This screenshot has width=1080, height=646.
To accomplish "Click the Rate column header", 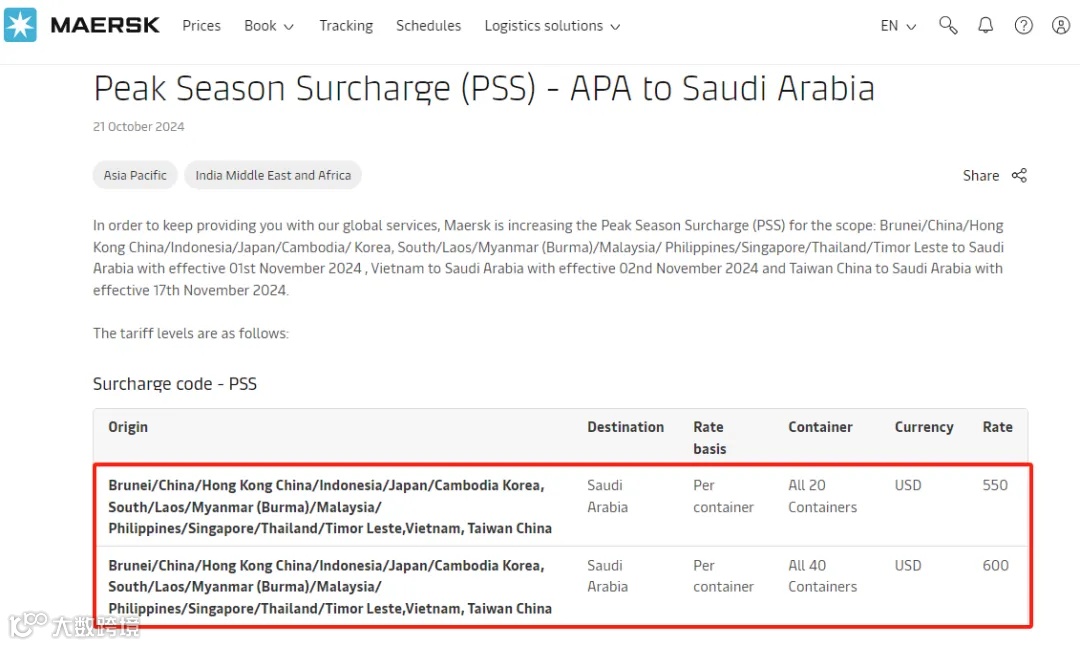I will 997,427.
